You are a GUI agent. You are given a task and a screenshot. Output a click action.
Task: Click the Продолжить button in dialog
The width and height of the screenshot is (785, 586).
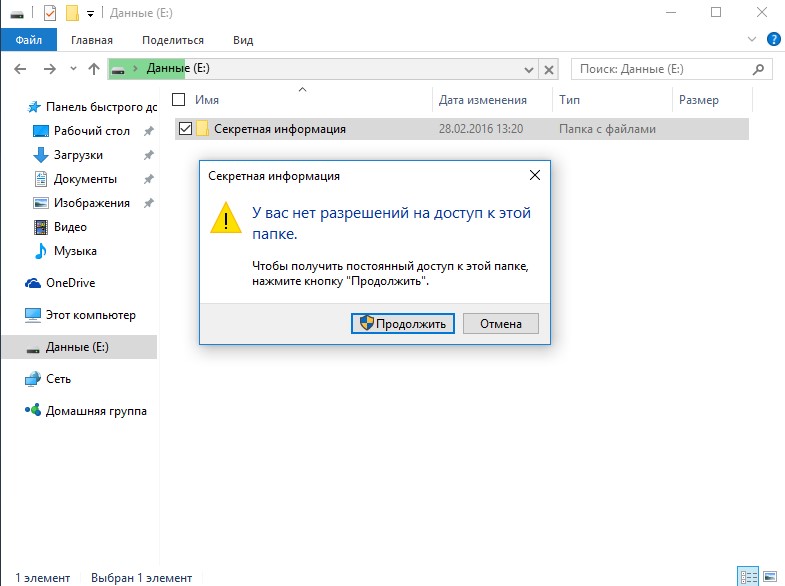(x=404, y=324)
